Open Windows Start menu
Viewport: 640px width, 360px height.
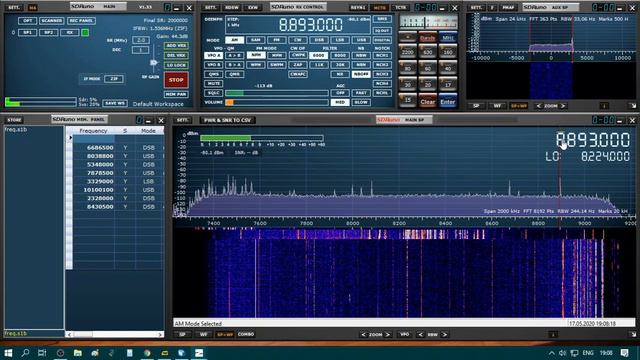tap(8, 353)
